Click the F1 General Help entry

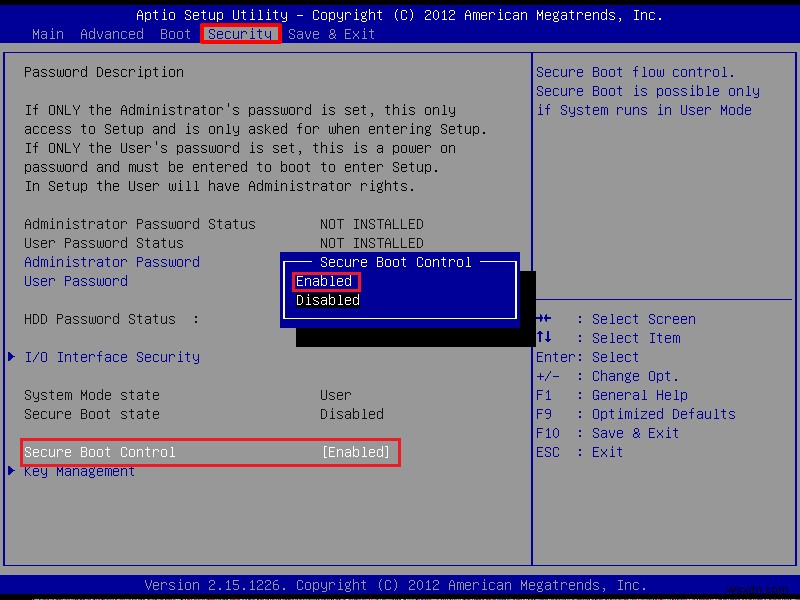612,395
